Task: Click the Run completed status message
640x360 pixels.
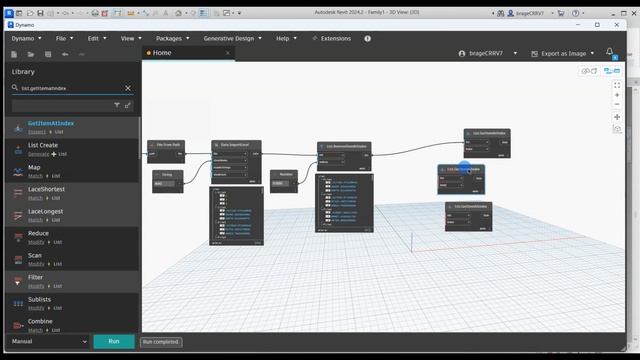Action: click(161, 342)
